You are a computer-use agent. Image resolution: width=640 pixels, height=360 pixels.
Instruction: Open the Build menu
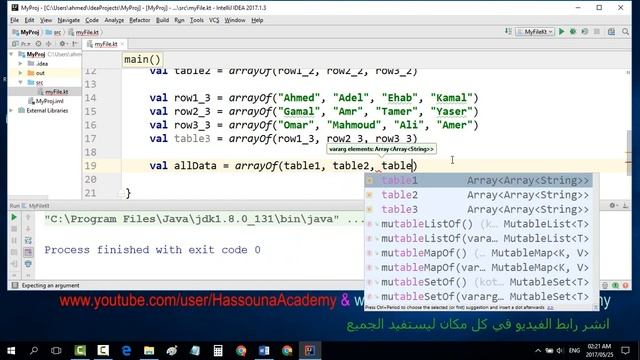point(162,20)
